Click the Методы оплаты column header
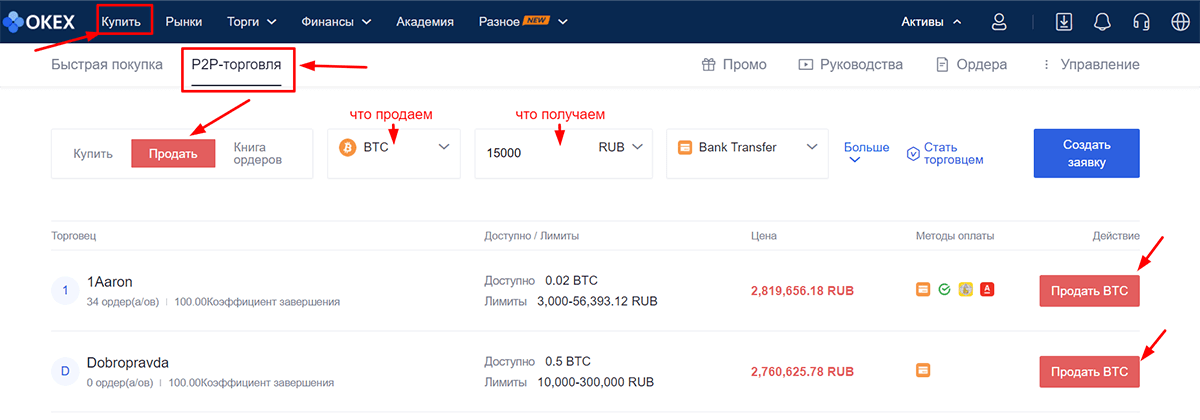Screen dimensions: 1200x420 (955, 236)
